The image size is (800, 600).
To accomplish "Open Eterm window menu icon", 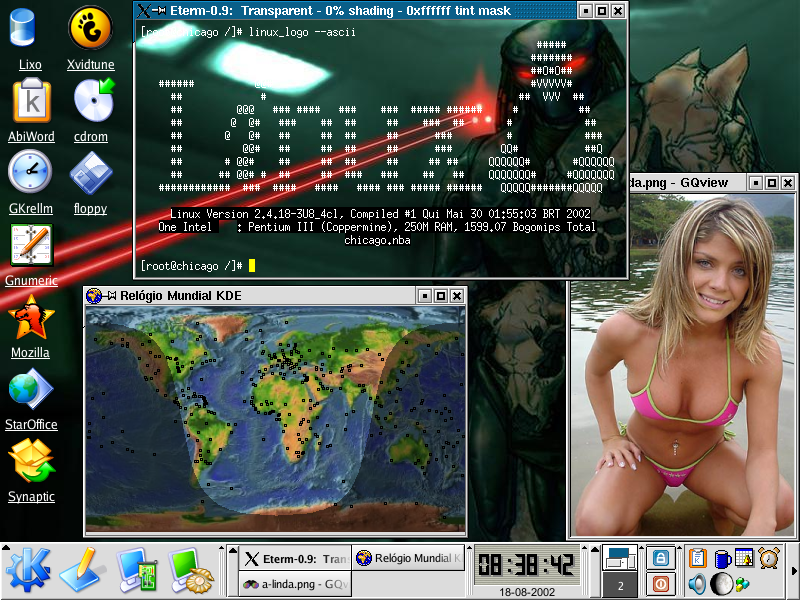I will pyautogui.click(x=144, y=11).
